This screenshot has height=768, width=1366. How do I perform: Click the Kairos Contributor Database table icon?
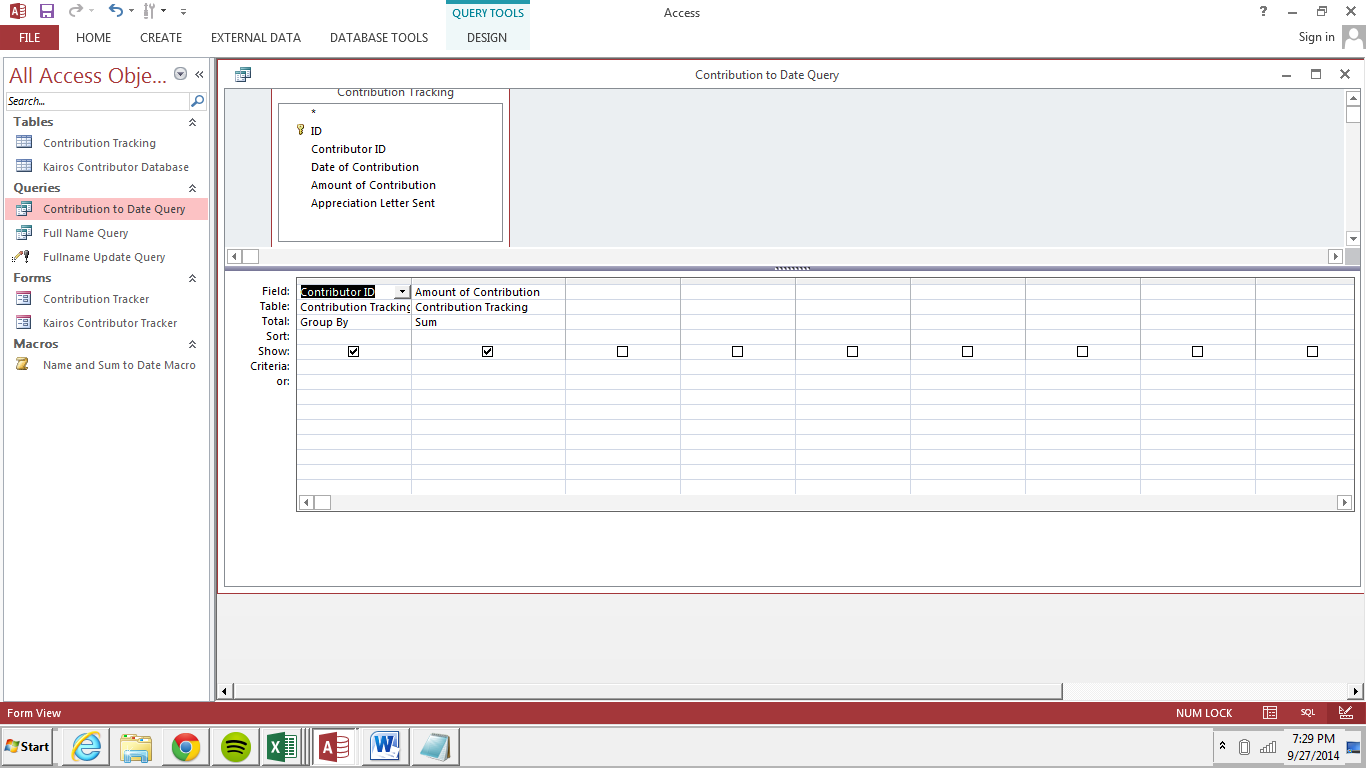click(24, 167)
